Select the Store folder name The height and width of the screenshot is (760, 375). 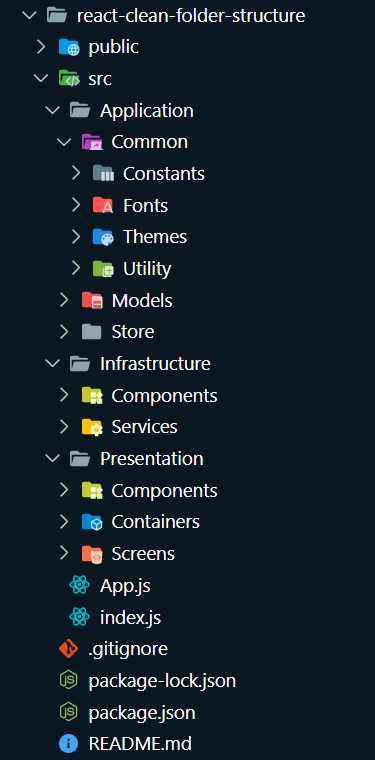click(x=133, y=332)
